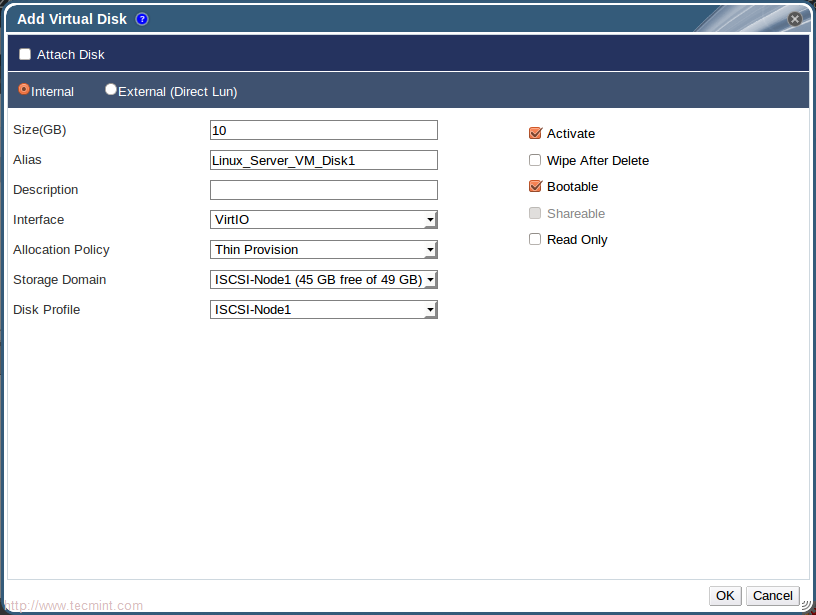The height and width of the screenshot is (615, 816).
Task: Enable the Attach Disk checkbox
Action: pyautogui.click(x=25, y=54)
